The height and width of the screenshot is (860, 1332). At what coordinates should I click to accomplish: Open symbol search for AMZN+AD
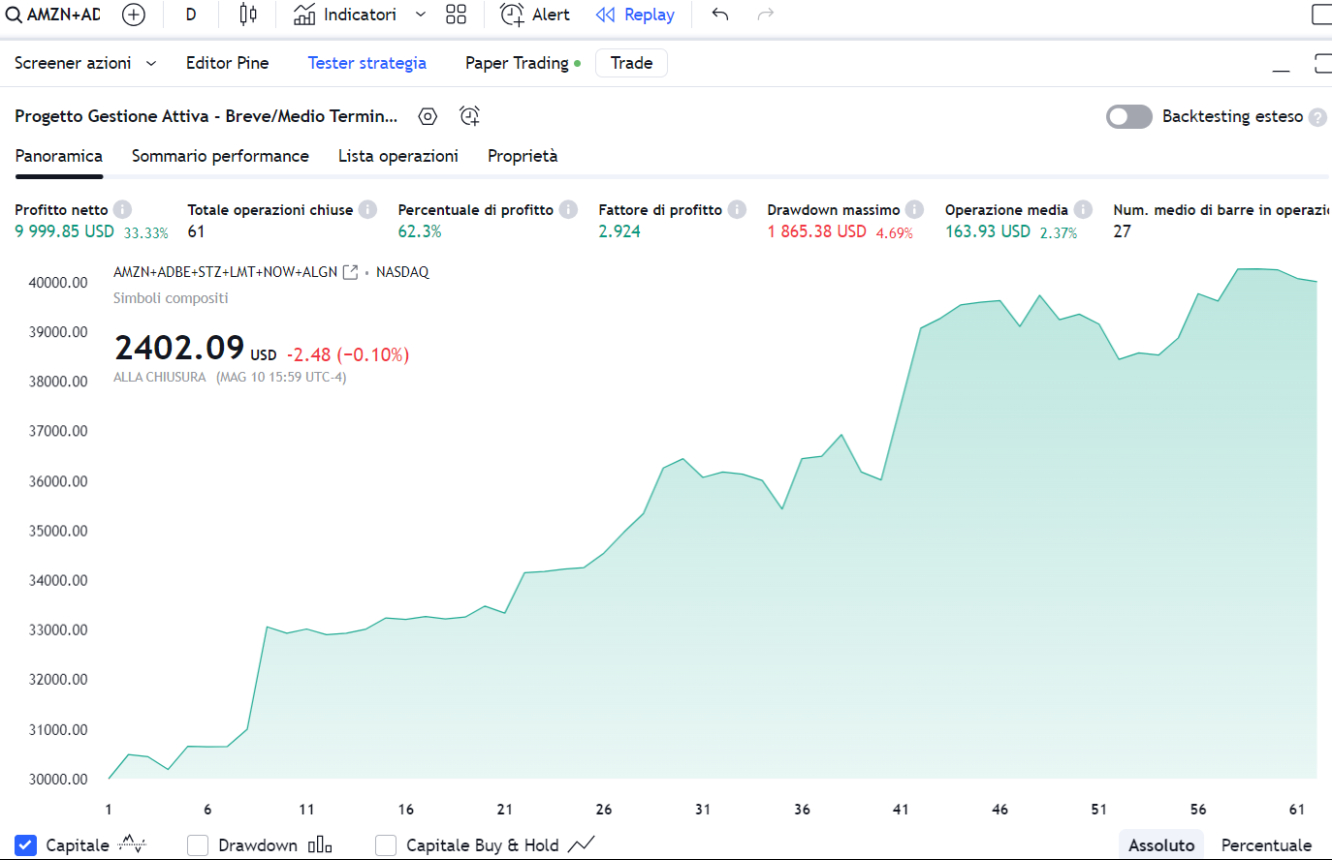pos(53,15)
